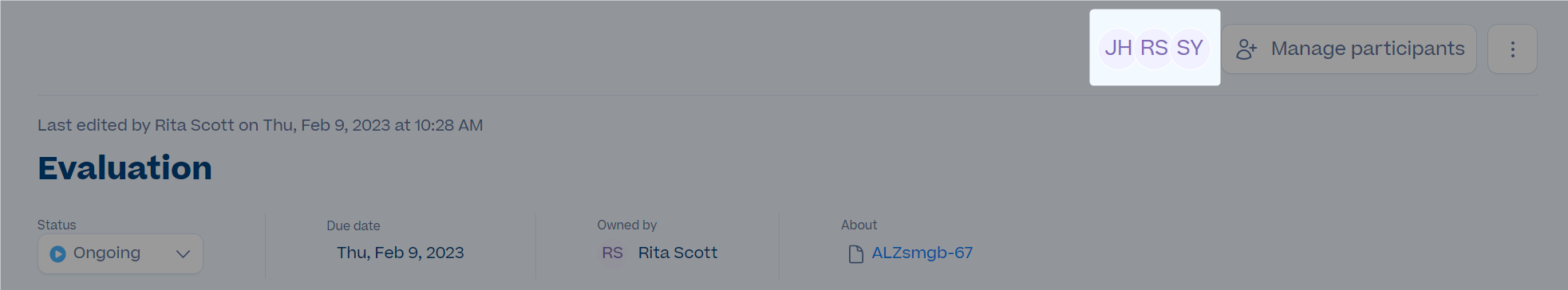Click the JH participant avatar
The image size is (1568, 290).
1118,49
